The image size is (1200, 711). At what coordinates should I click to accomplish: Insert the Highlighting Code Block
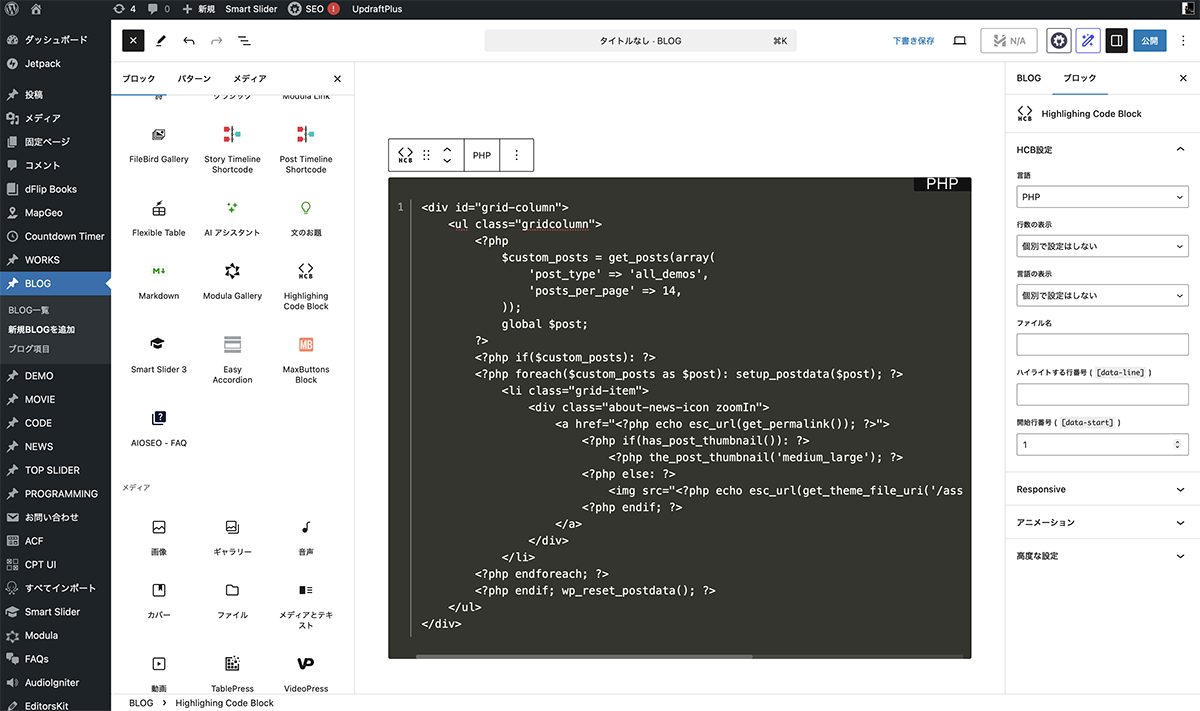306,285
